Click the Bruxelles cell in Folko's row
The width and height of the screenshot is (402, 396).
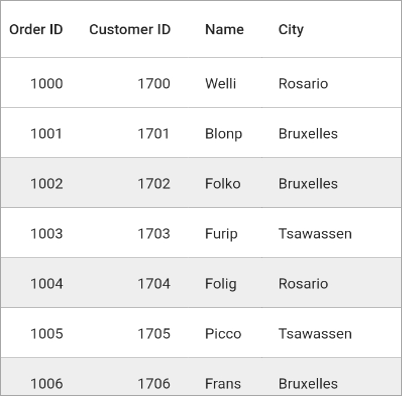(308, 184)
